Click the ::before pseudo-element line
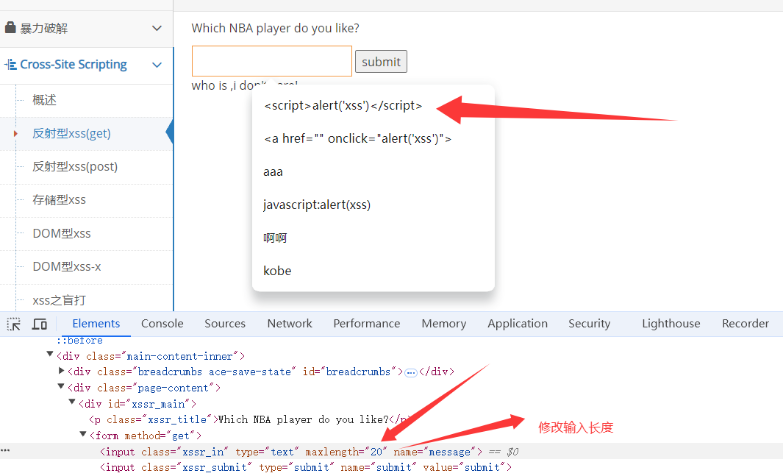This screenshot has height=476, width=783. [x=79, y=341]
